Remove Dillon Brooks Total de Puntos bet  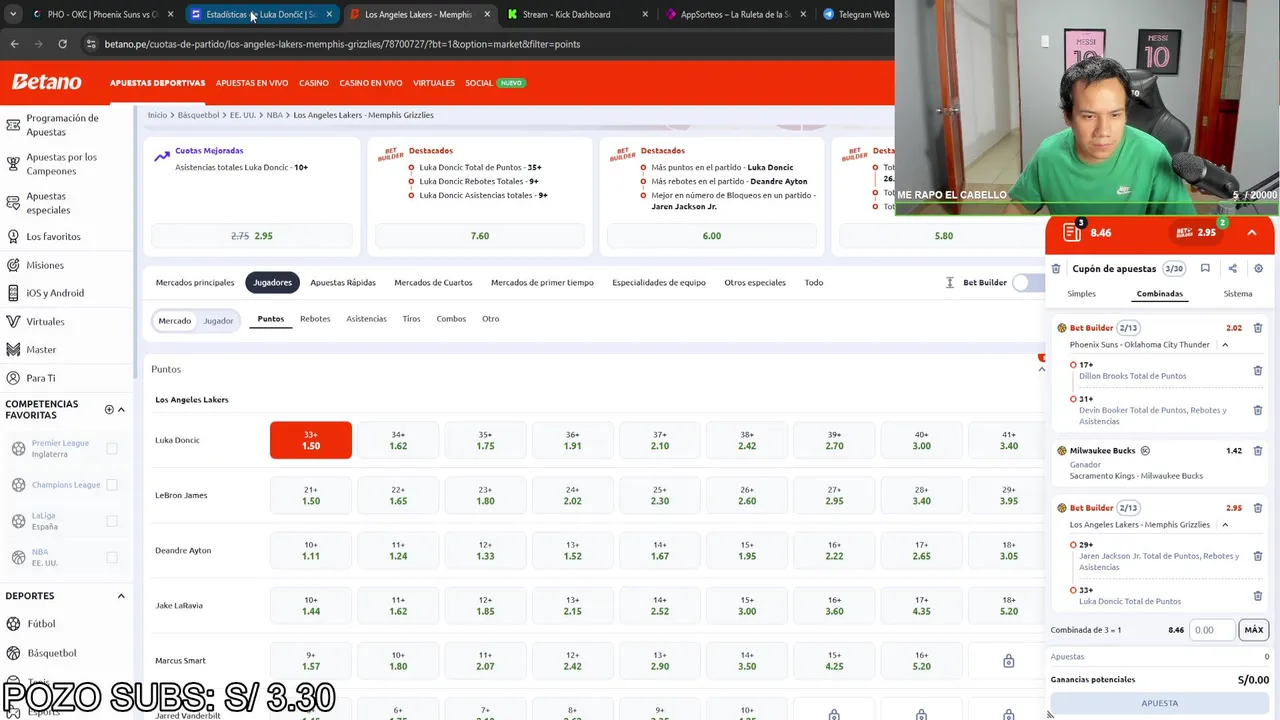[1258, 370]
